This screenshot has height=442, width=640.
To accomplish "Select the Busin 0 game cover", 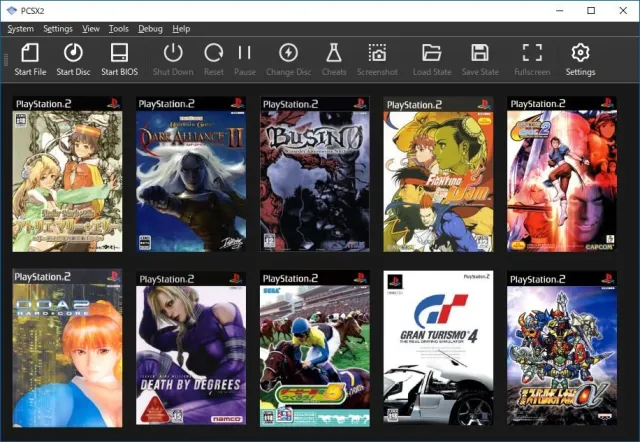I will click(x=315, y=174).
